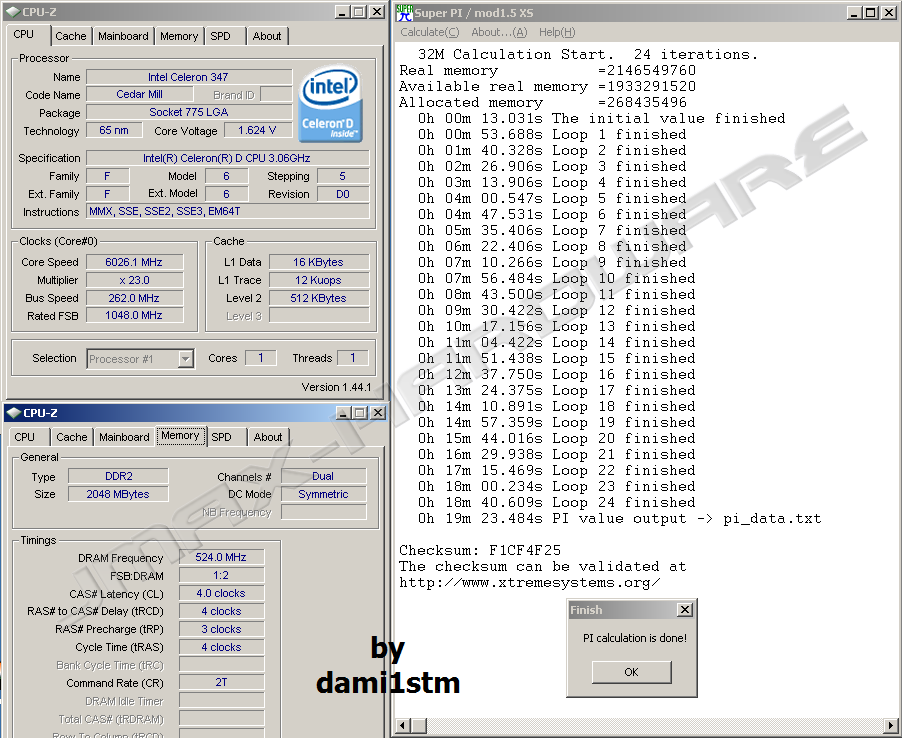The width and height of the screenshot is (902, 738).
Task: Click the '32M Calculation Start. 24 iterations.' line
Action: (x=588, y=55)
